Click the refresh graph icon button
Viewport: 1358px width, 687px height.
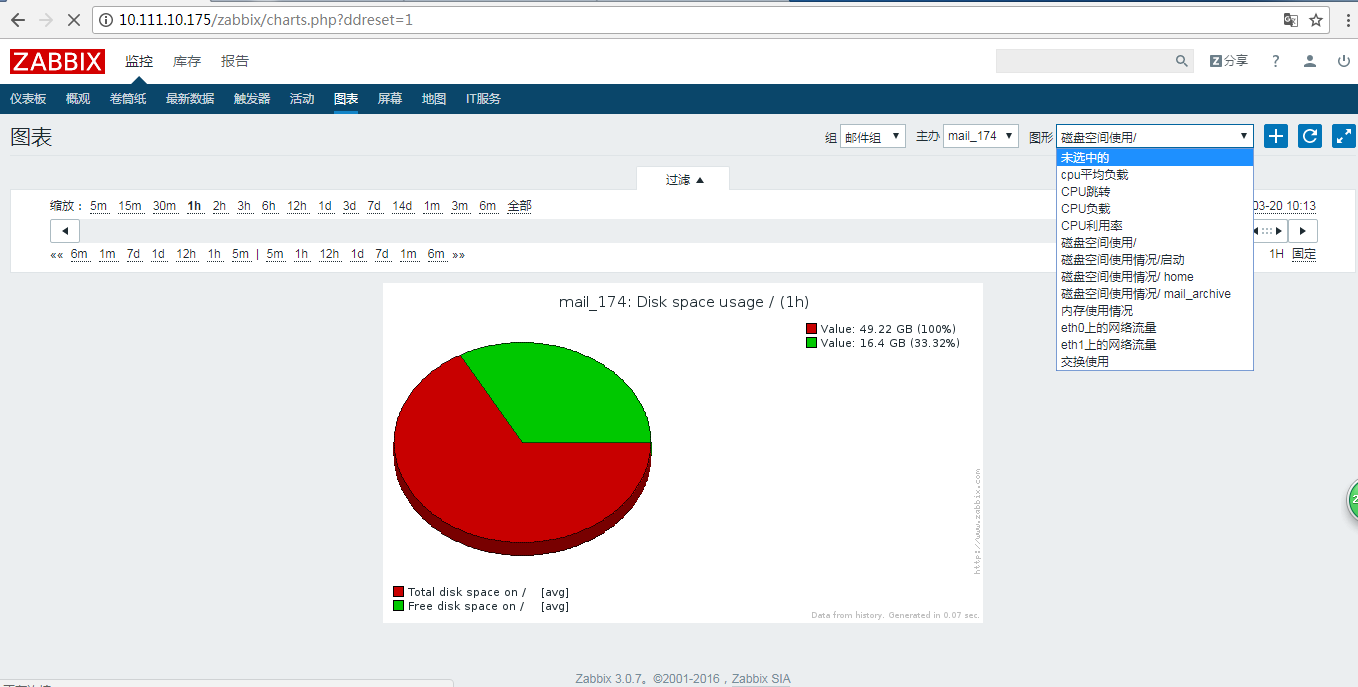(x=1310, y=137)
